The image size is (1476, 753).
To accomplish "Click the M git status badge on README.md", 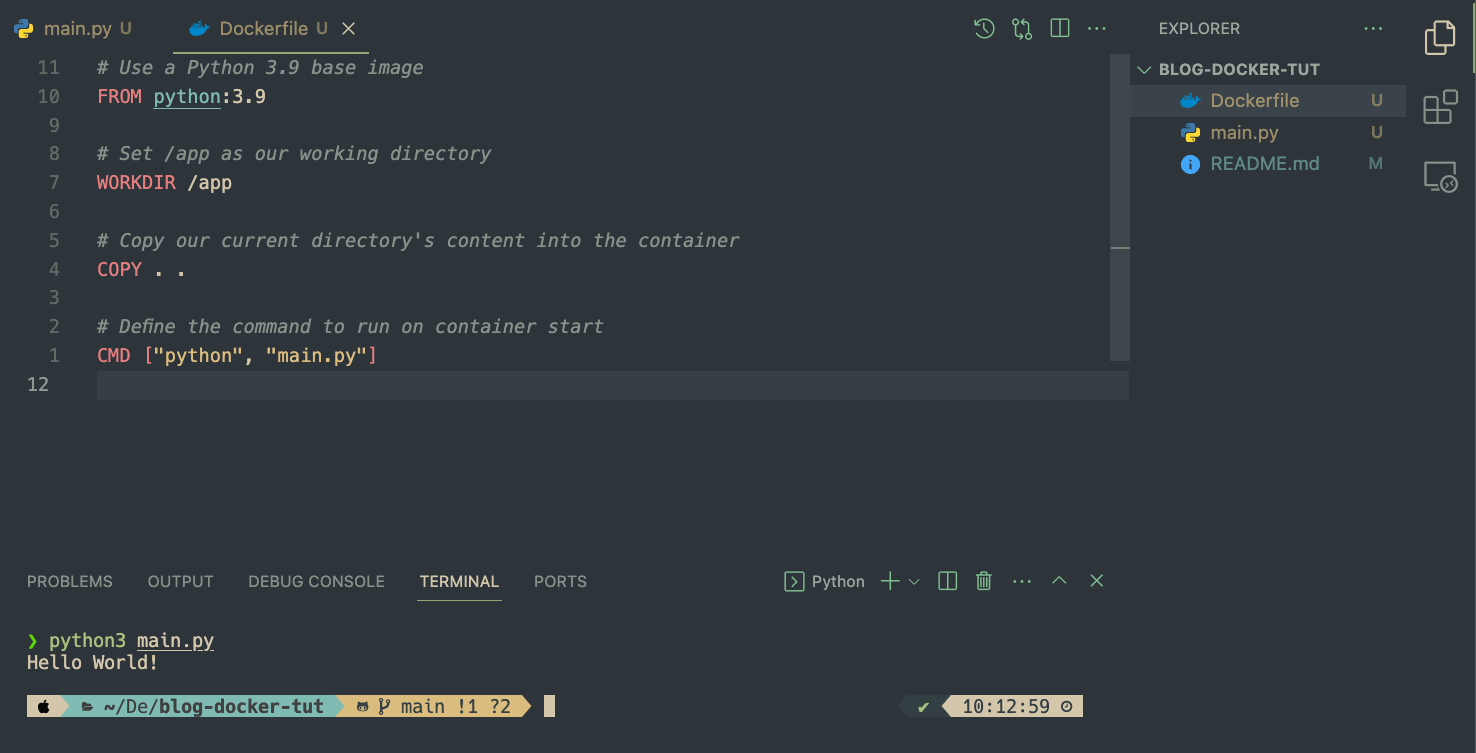I will tap(1376, 164).
